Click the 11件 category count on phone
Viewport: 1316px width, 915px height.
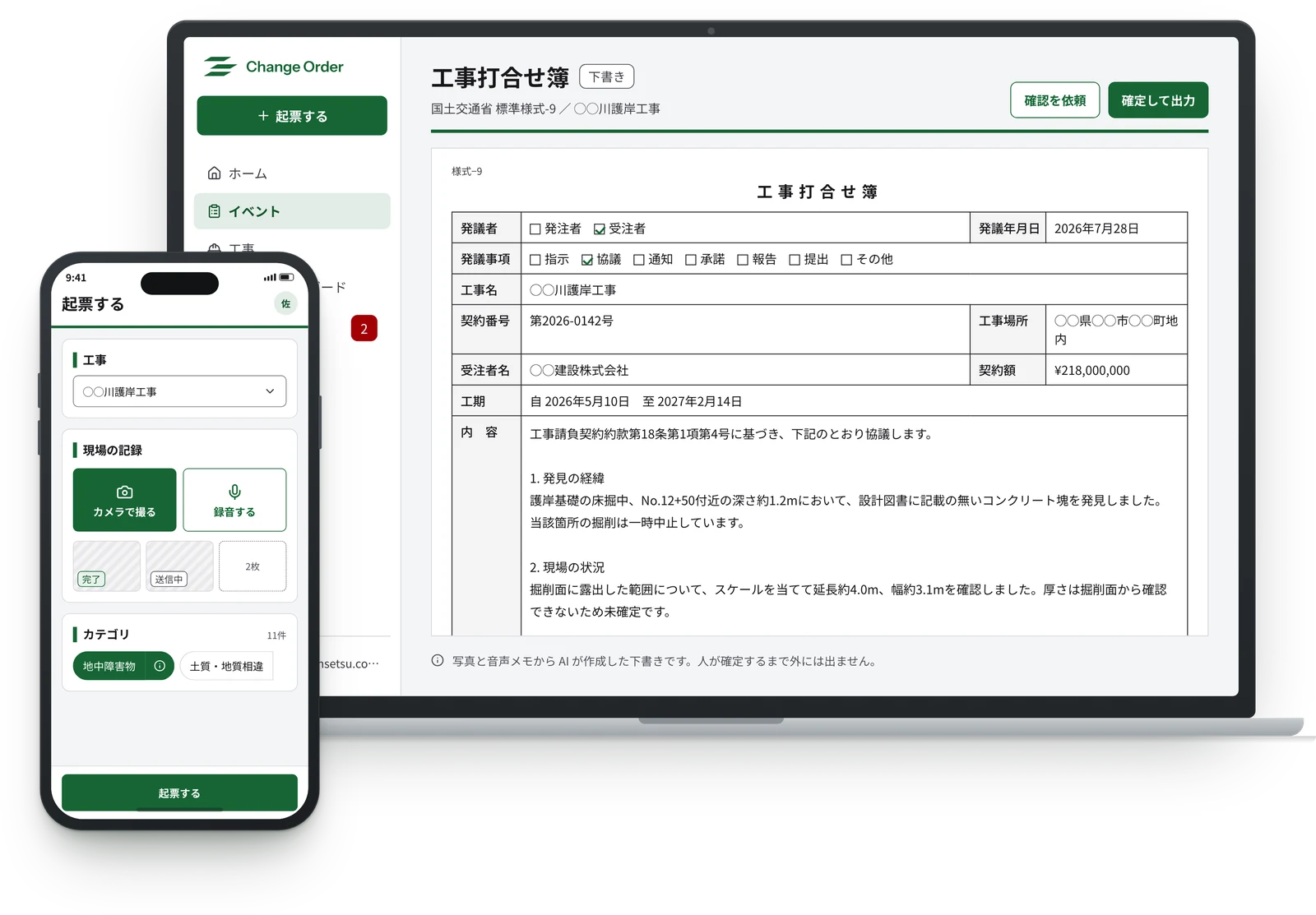(276, 635)
